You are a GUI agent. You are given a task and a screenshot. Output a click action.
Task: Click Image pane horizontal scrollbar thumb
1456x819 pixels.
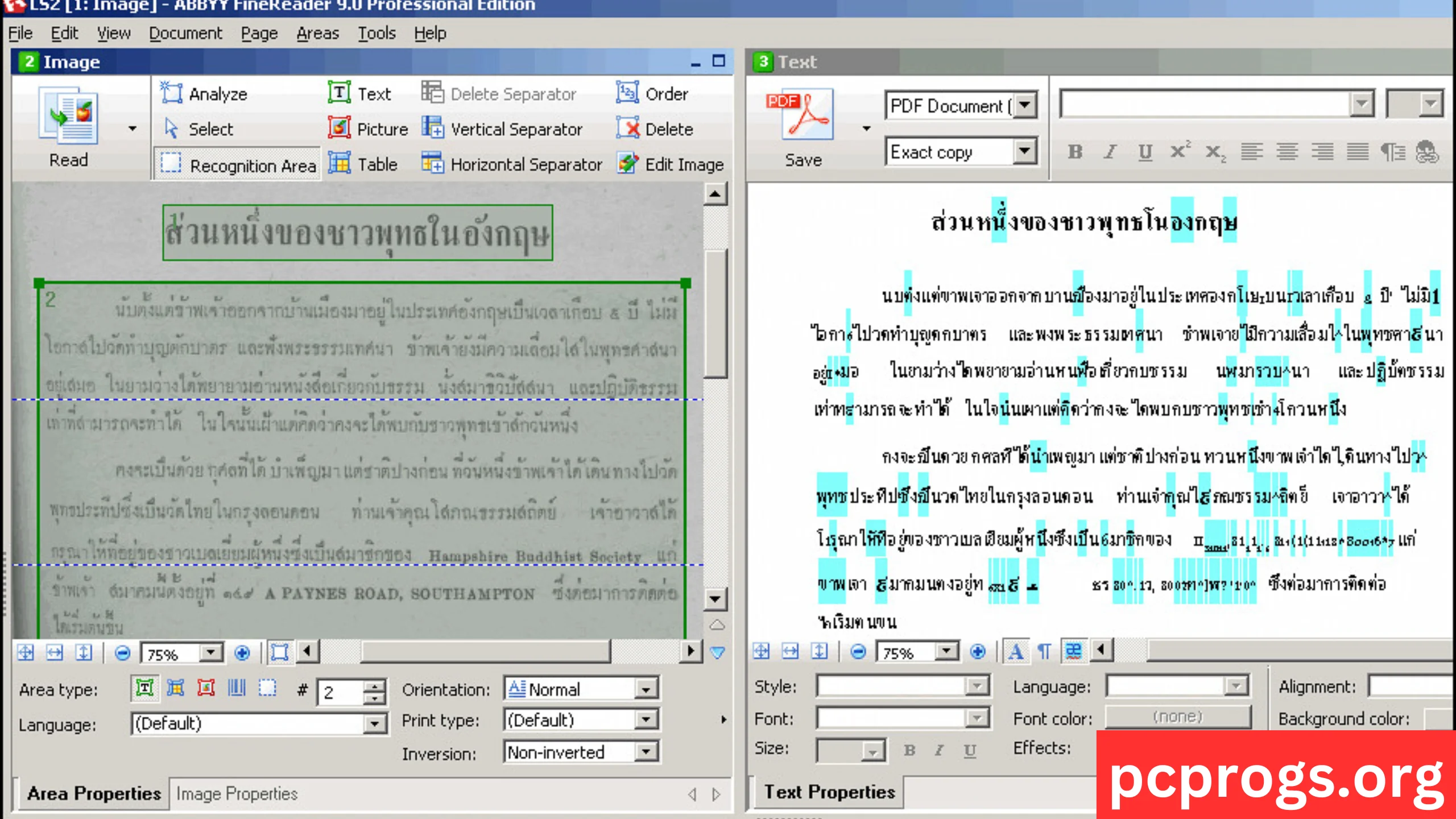(486, 651)
